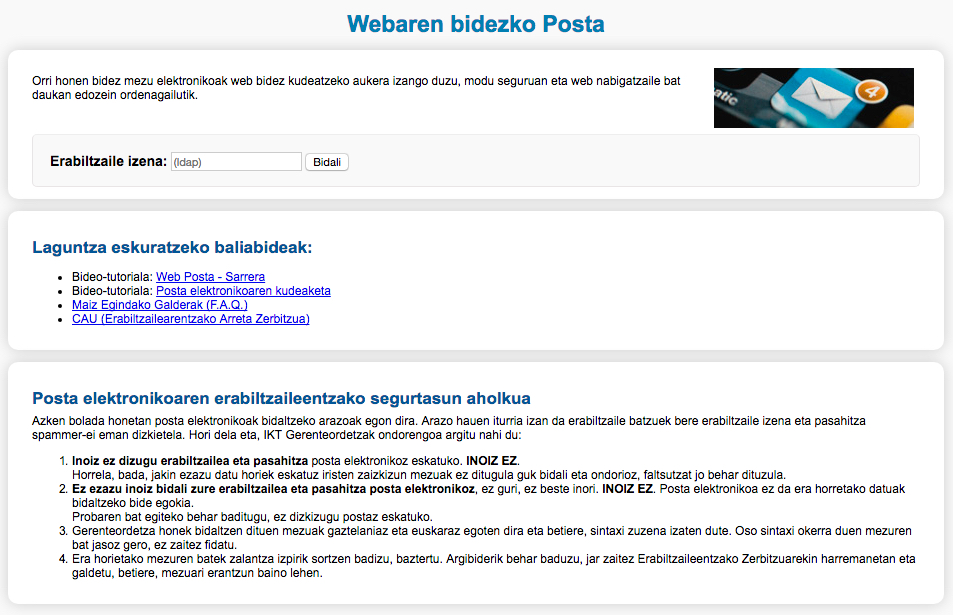Click the first Bideo-tutoriala bullet text
The height and width of the screenshot is (615, 953).
point(112,277)
